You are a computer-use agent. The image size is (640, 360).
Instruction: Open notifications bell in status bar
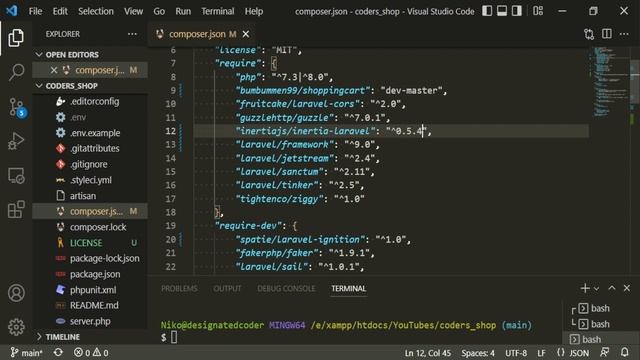[624, 352]
